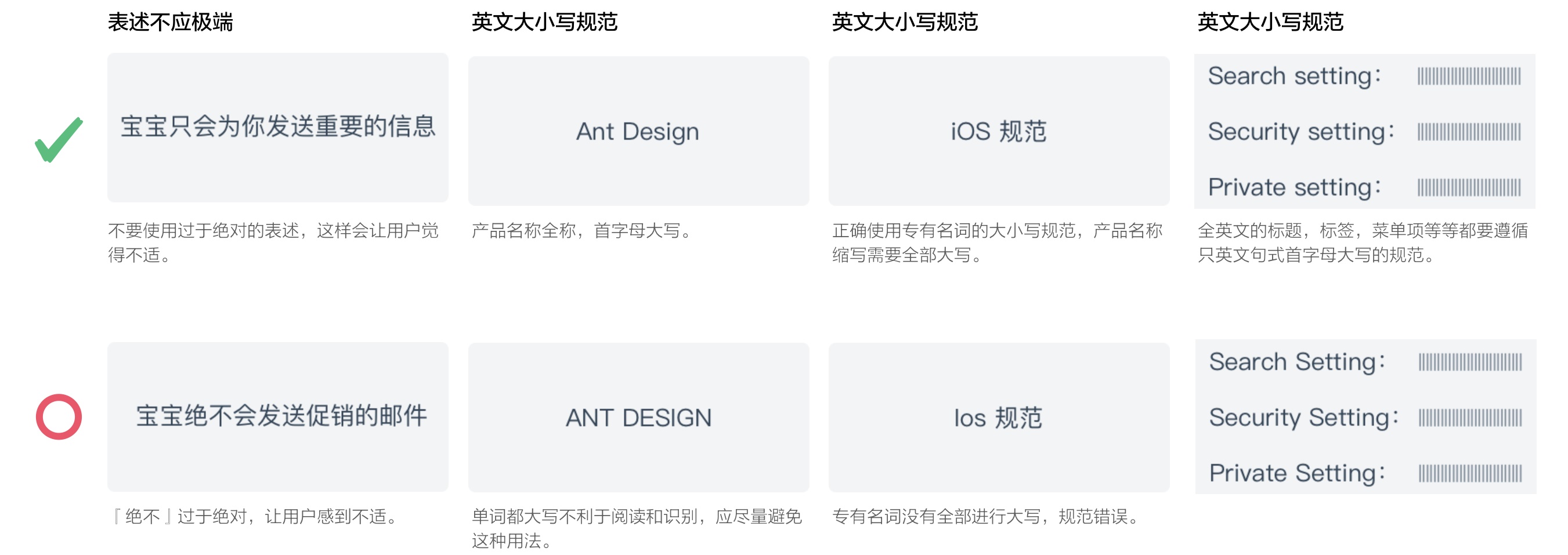Click the green checkmark icon
Viewport: 1568px width, 555px height.
[59, 139]
